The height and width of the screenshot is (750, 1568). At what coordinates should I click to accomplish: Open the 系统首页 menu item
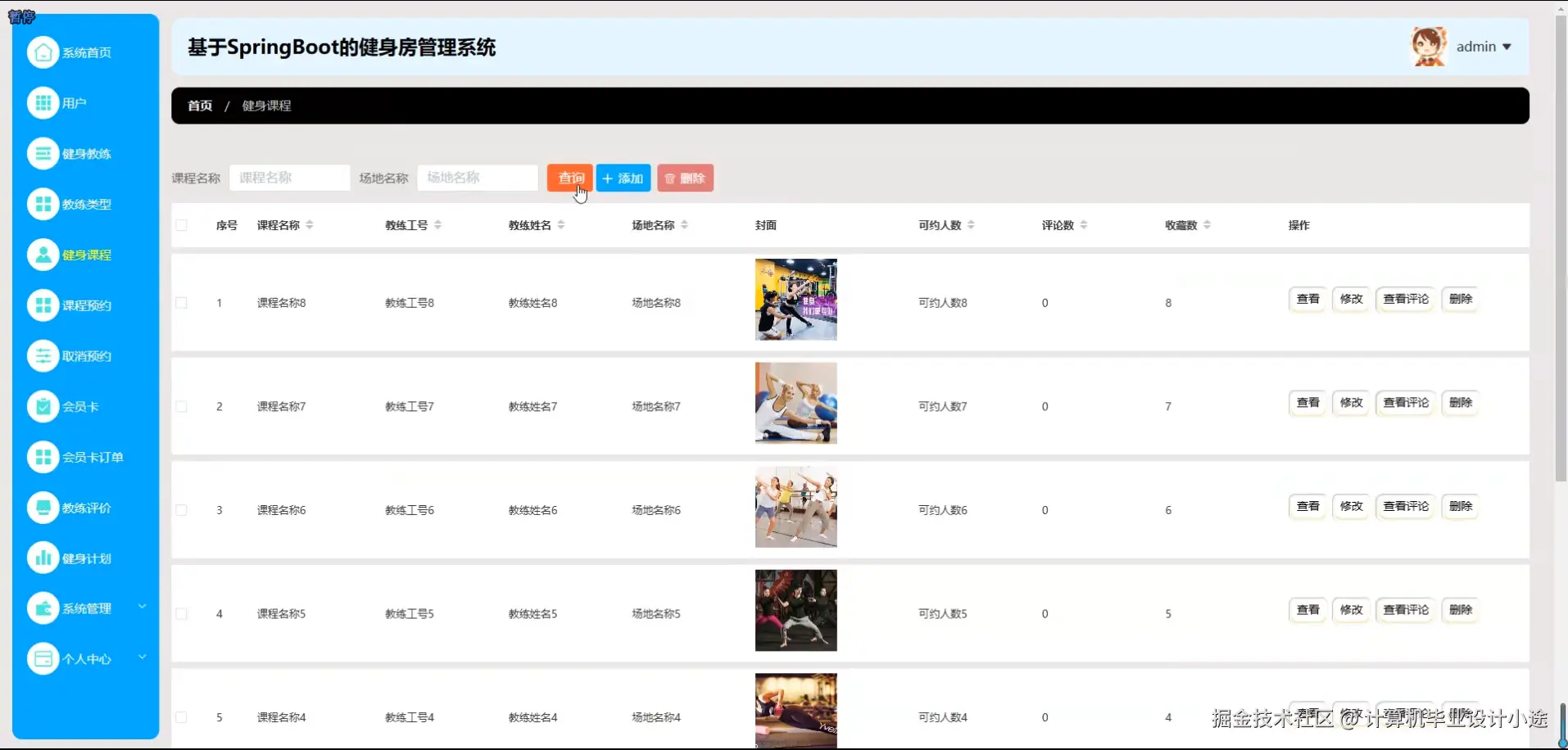86,52
